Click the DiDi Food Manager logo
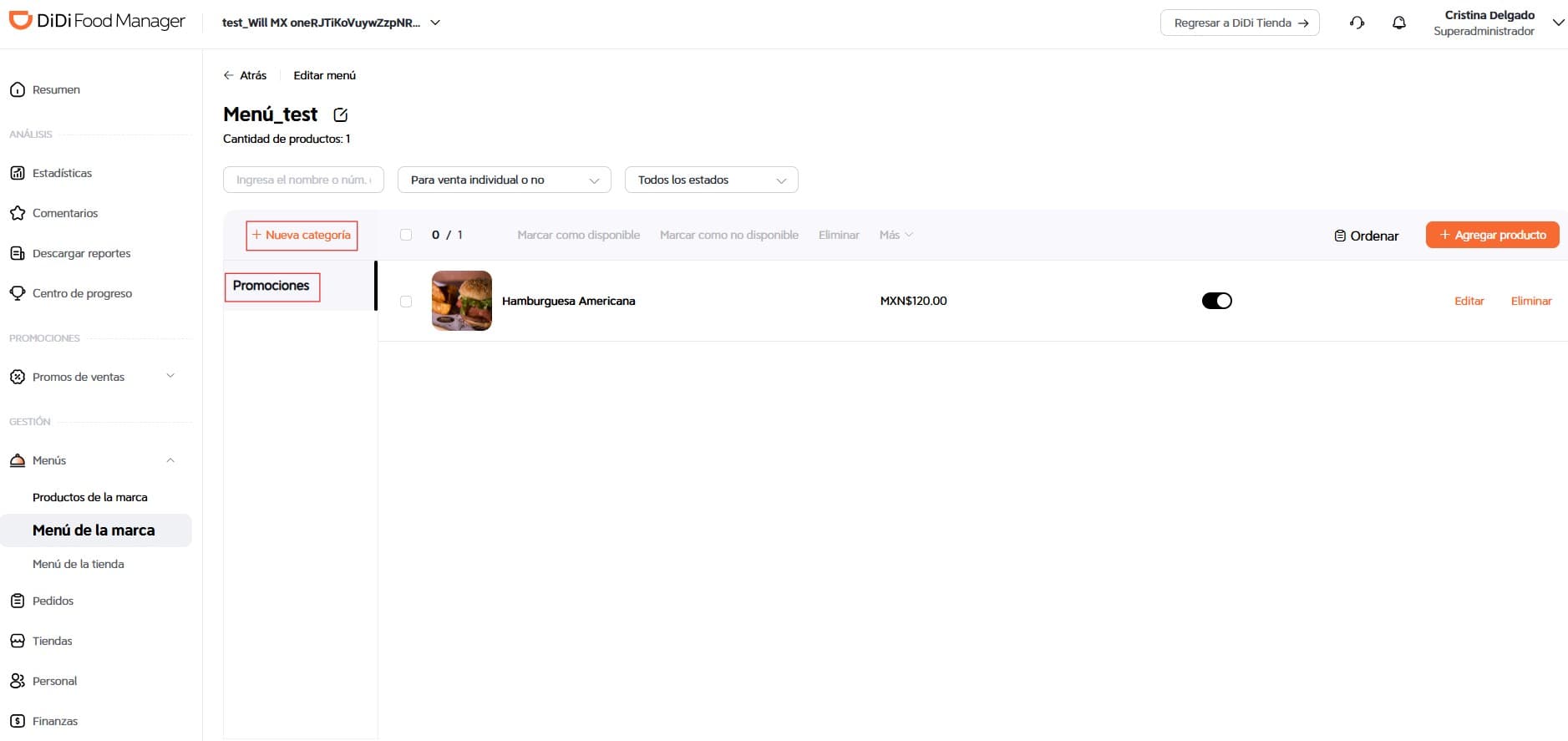Image resolution: width=1568 pixels, height=741 pixels. 97,21
